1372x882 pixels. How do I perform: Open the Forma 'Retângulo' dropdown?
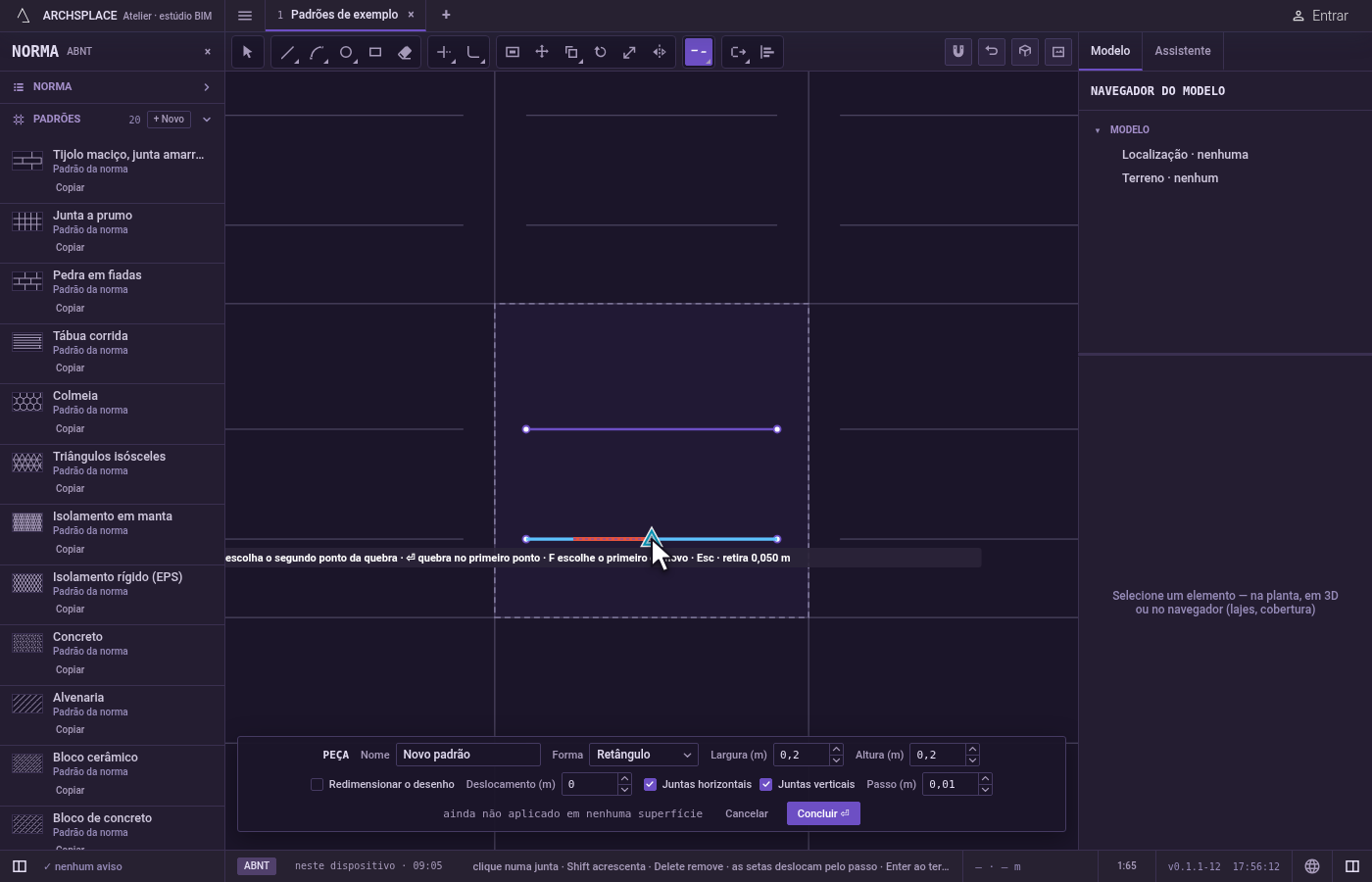pos(644,755)
